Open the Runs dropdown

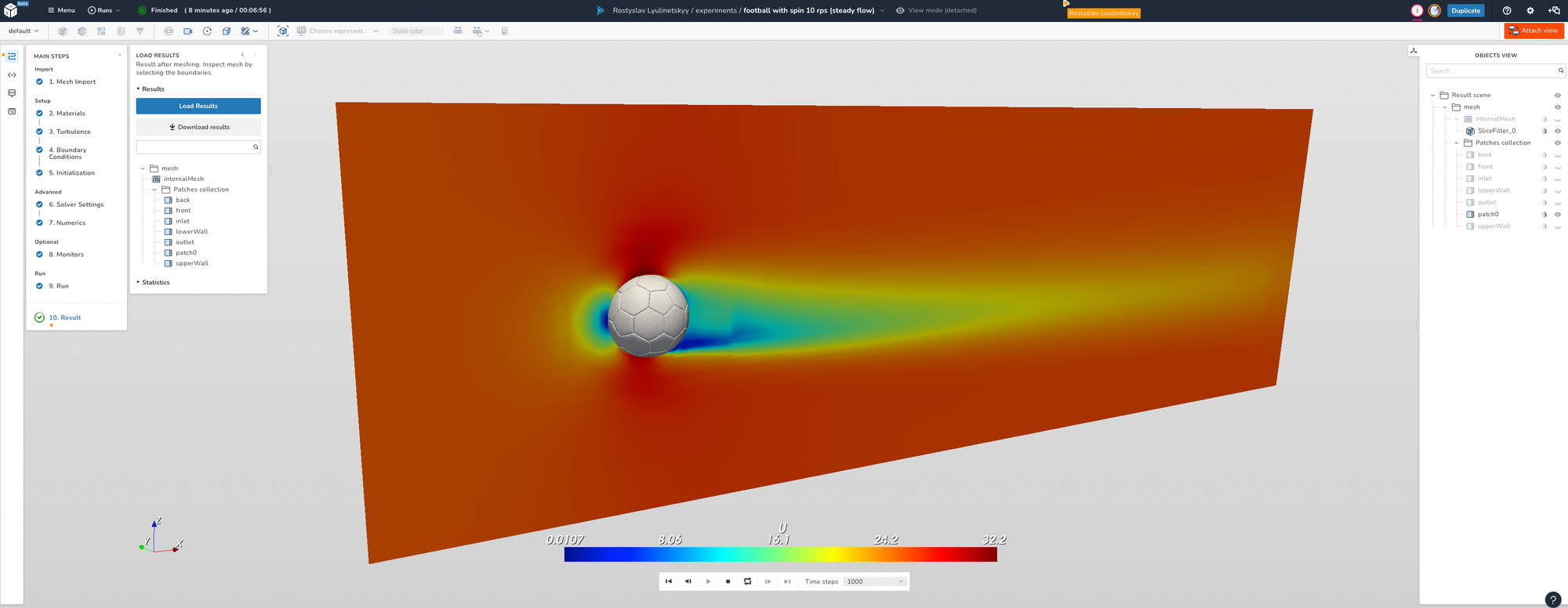click(x=104, y=10)
